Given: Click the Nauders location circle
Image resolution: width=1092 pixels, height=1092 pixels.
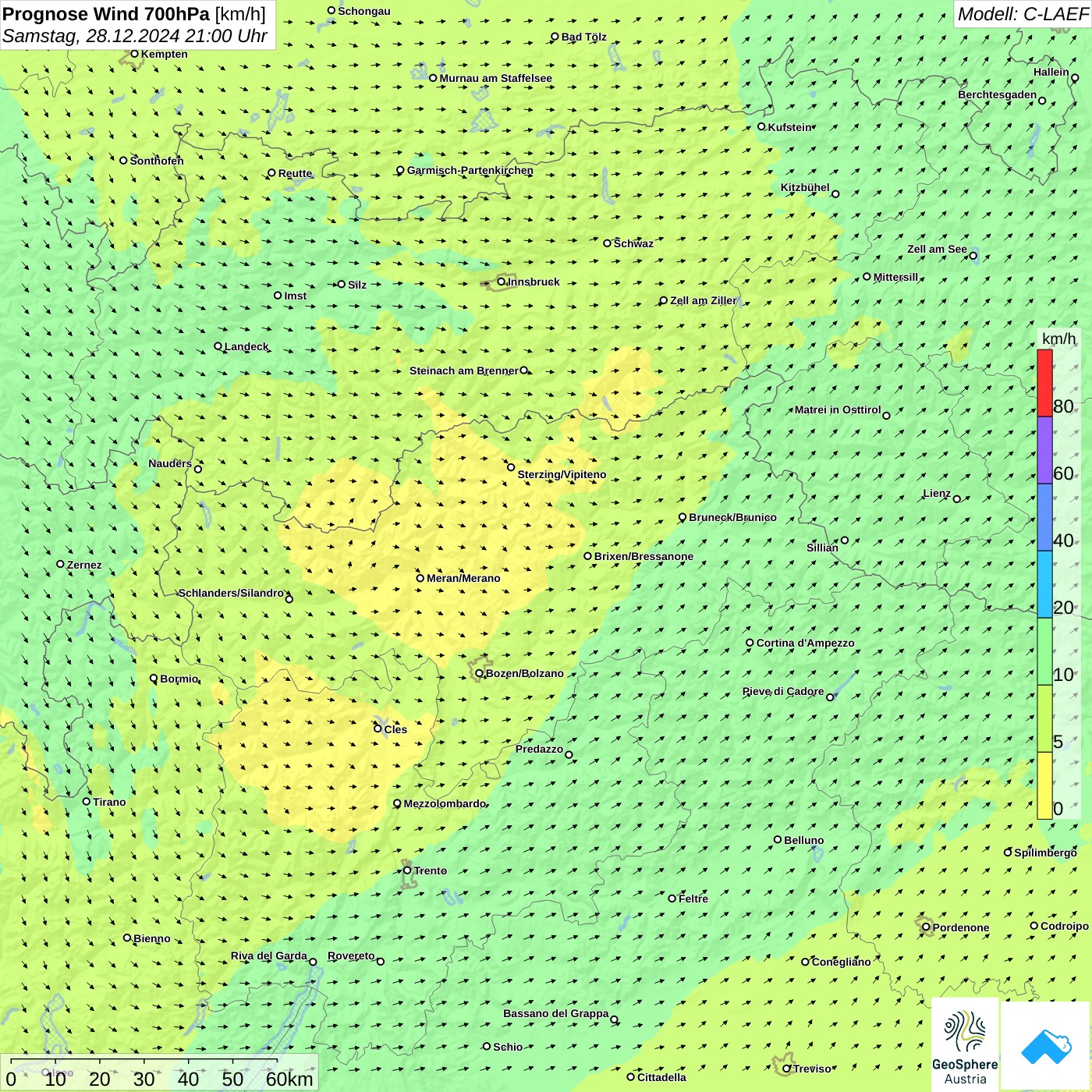Looking at the screenshot, I should (x=198, y=469).
